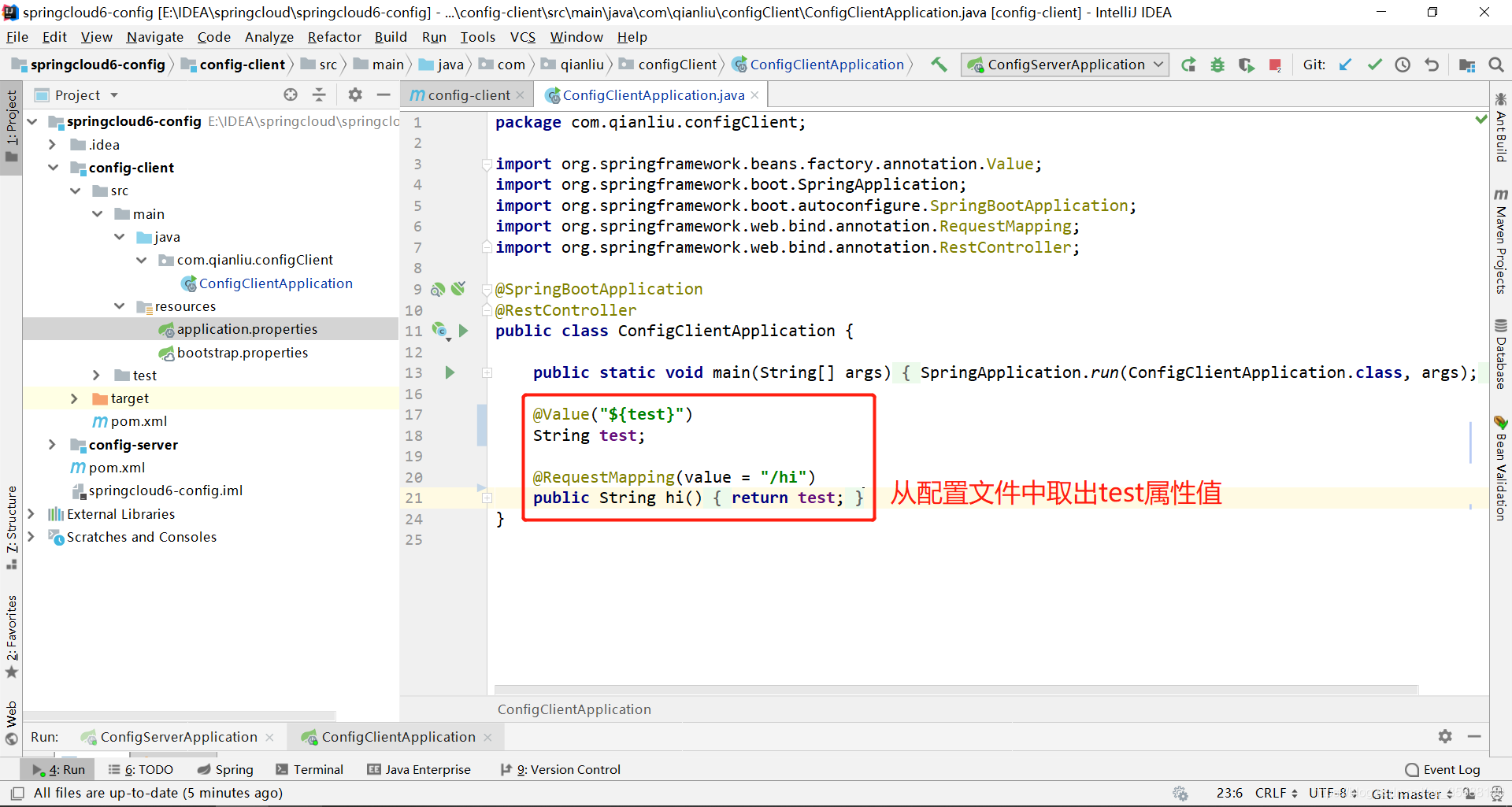Open the Refactor menu
The height and width of the screenshot is (807, 1512).
[x=334, y=37]
